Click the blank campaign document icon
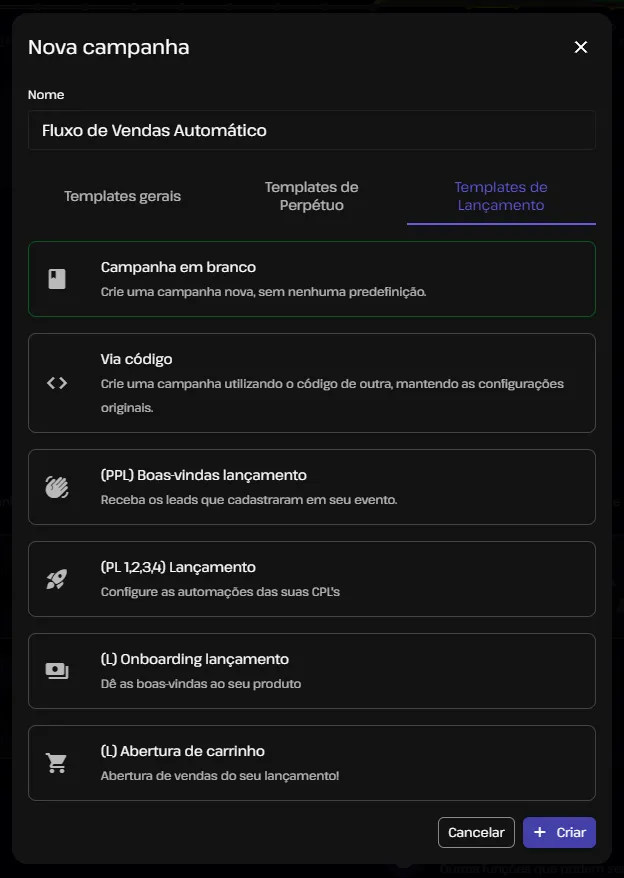The image size is (624, 878). (57, 279)
